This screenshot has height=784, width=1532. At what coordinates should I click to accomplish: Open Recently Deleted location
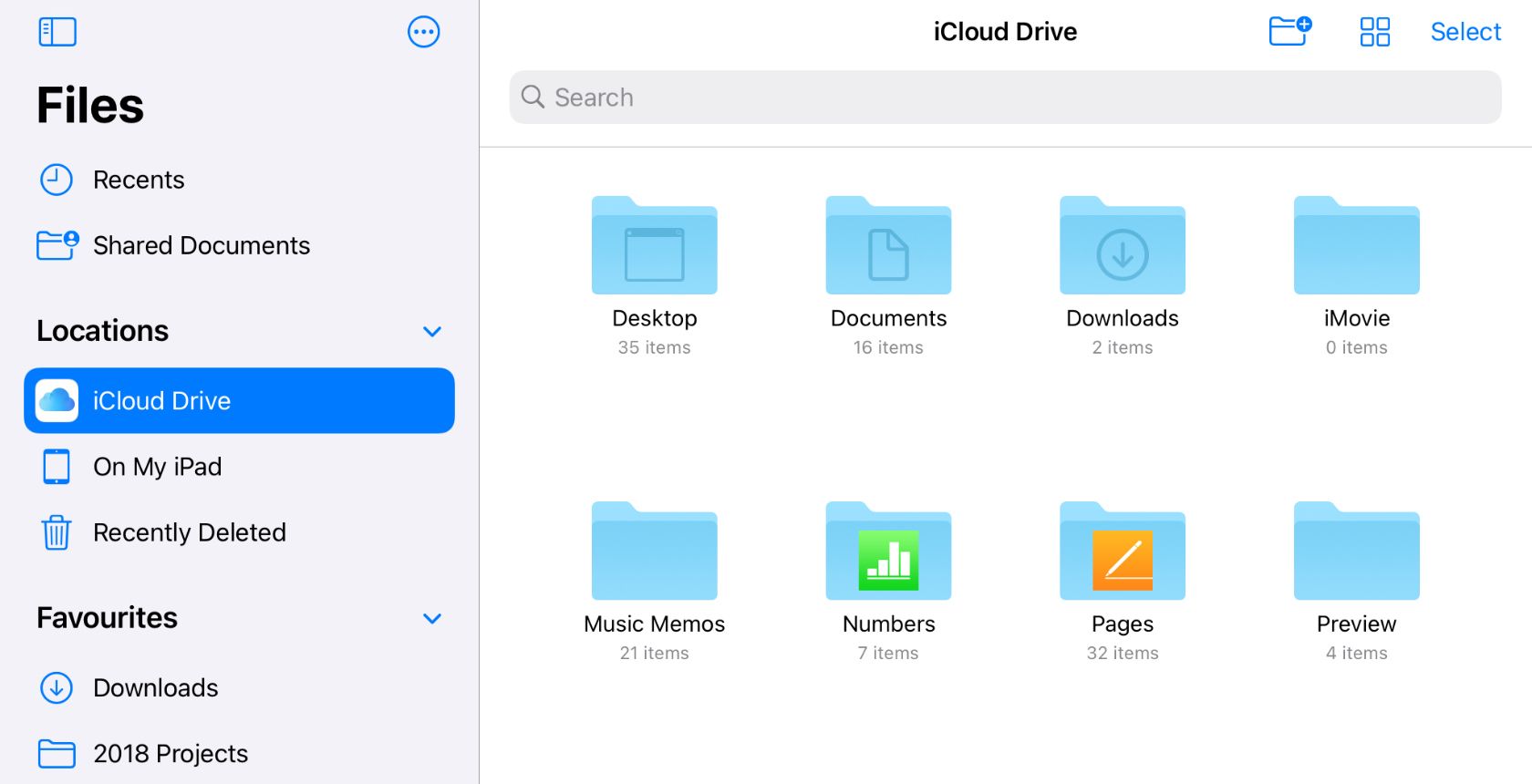click(239, 532)
